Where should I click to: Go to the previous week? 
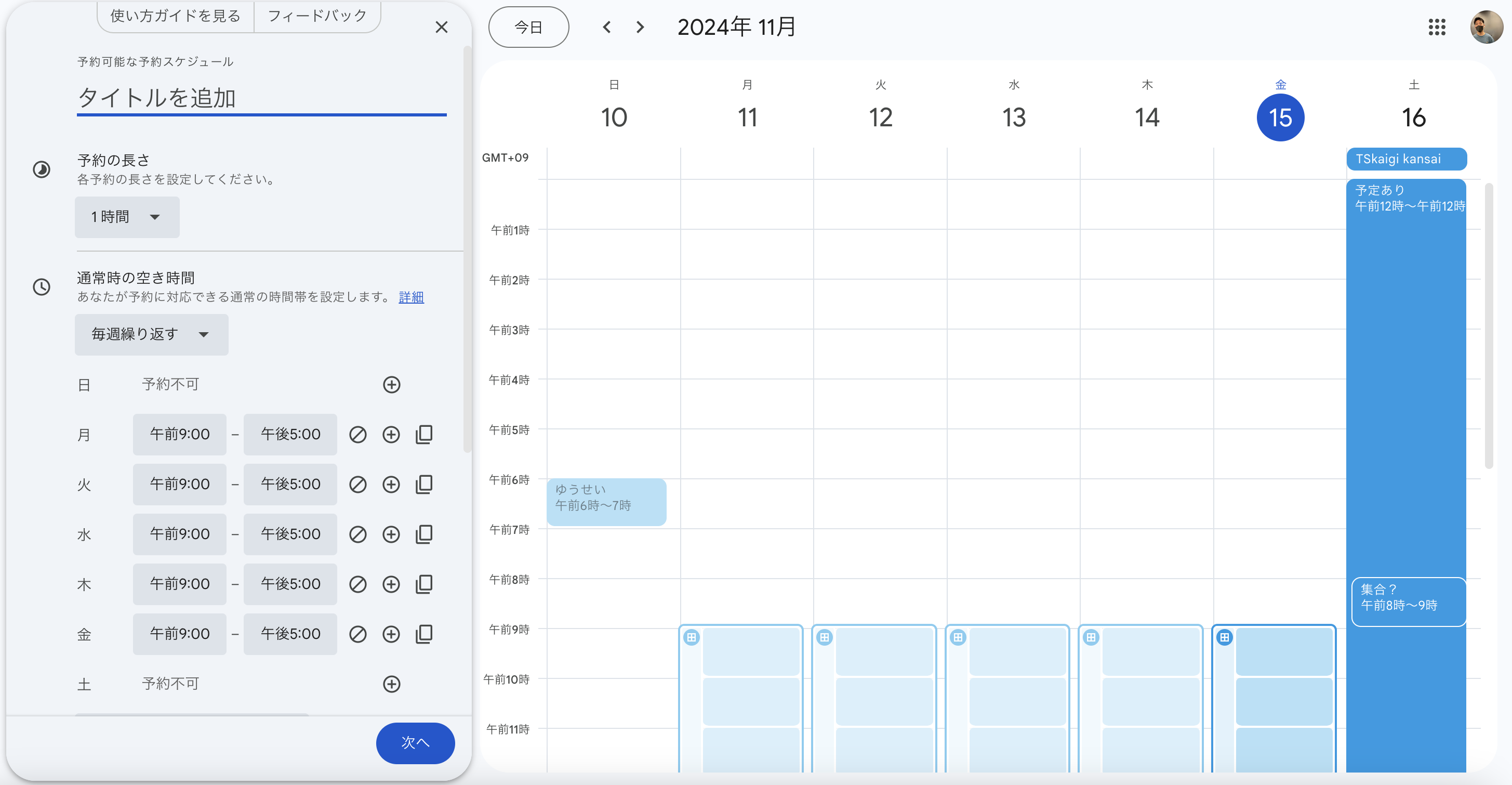pyautogui.click(x=607, y=27)
